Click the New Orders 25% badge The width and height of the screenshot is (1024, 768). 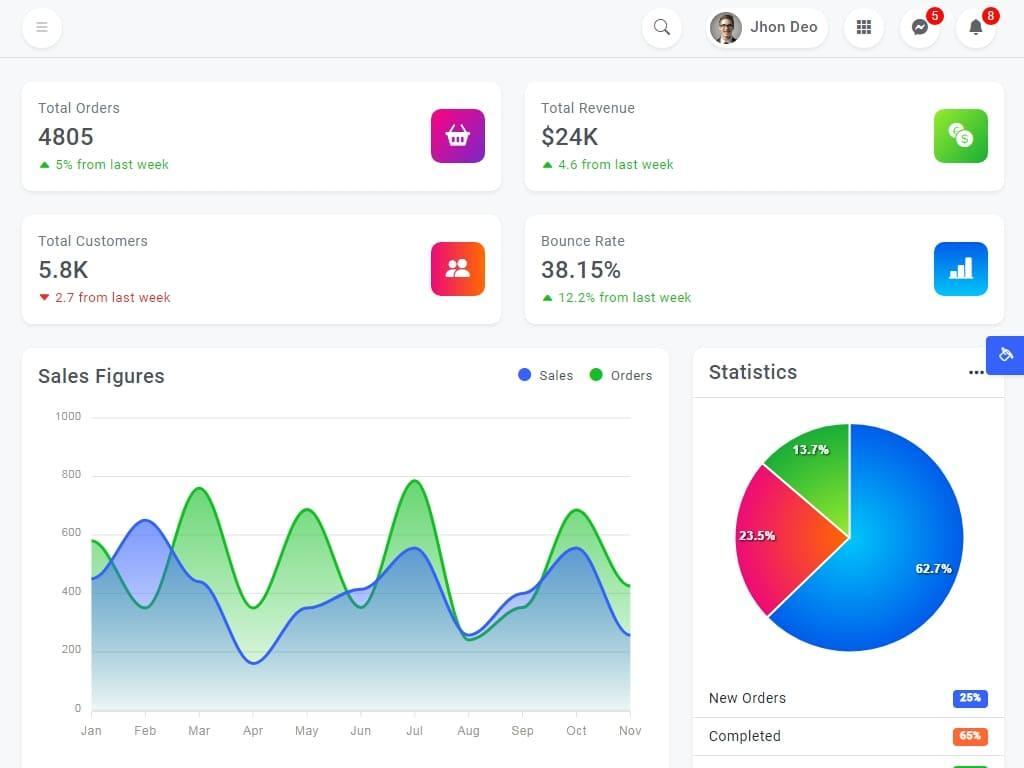970,698
